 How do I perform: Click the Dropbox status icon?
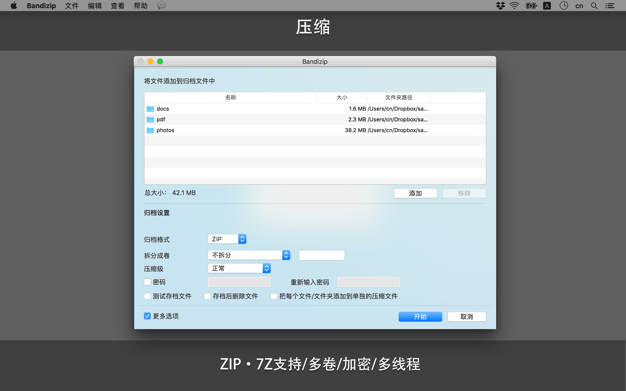[x=500, y=6]
